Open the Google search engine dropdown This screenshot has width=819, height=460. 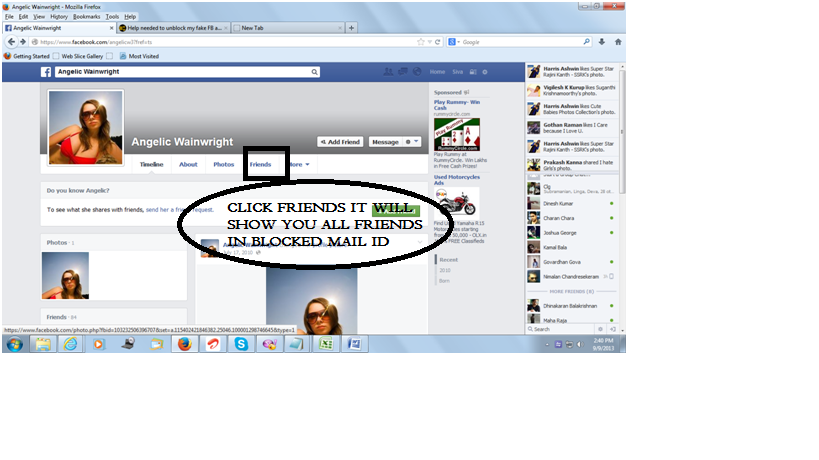tap(453, 42)
